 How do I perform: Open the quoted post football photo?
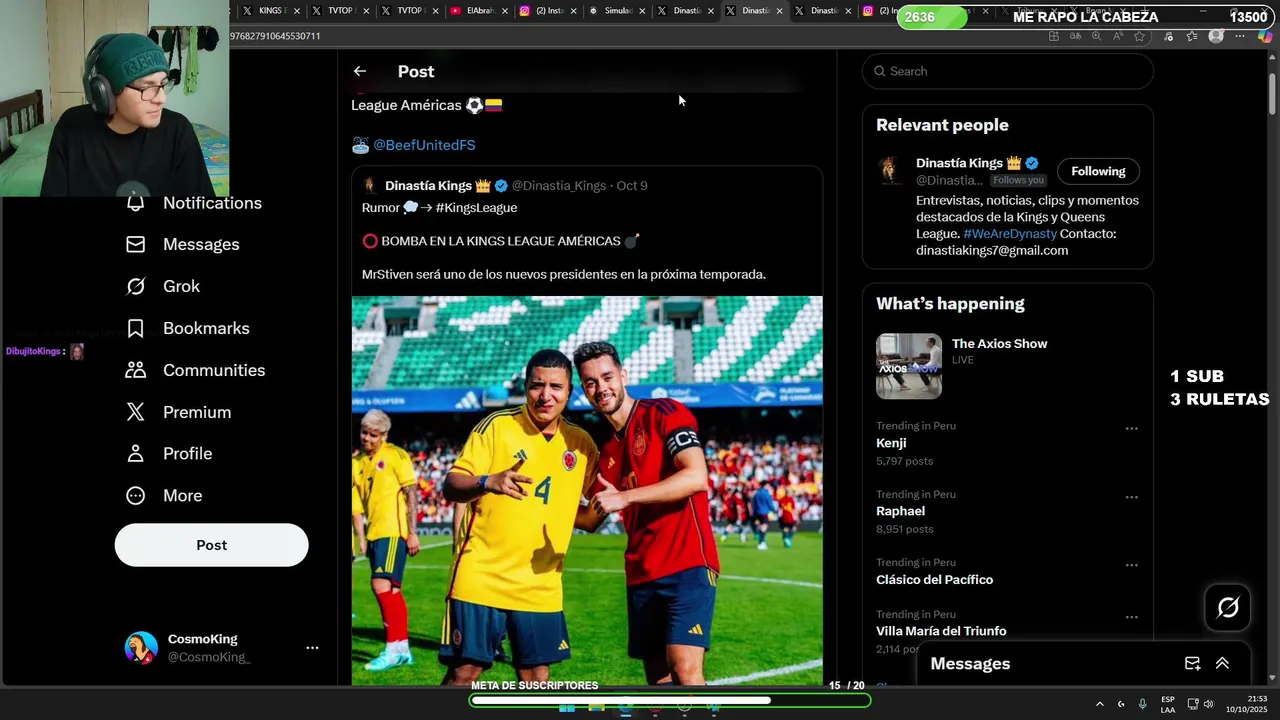587,490
